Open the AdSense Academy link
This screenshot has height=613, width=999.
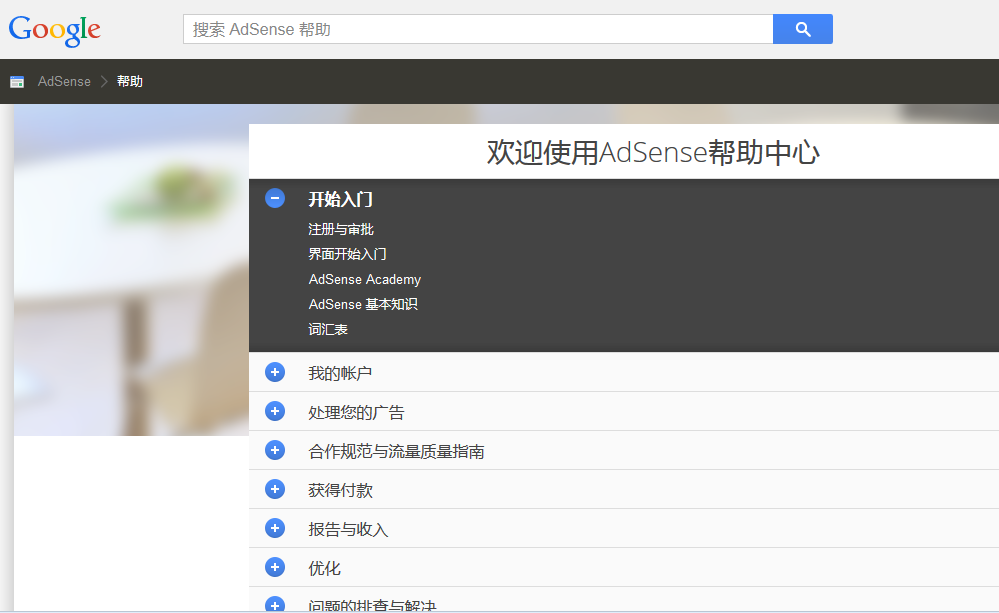[364, 279]
